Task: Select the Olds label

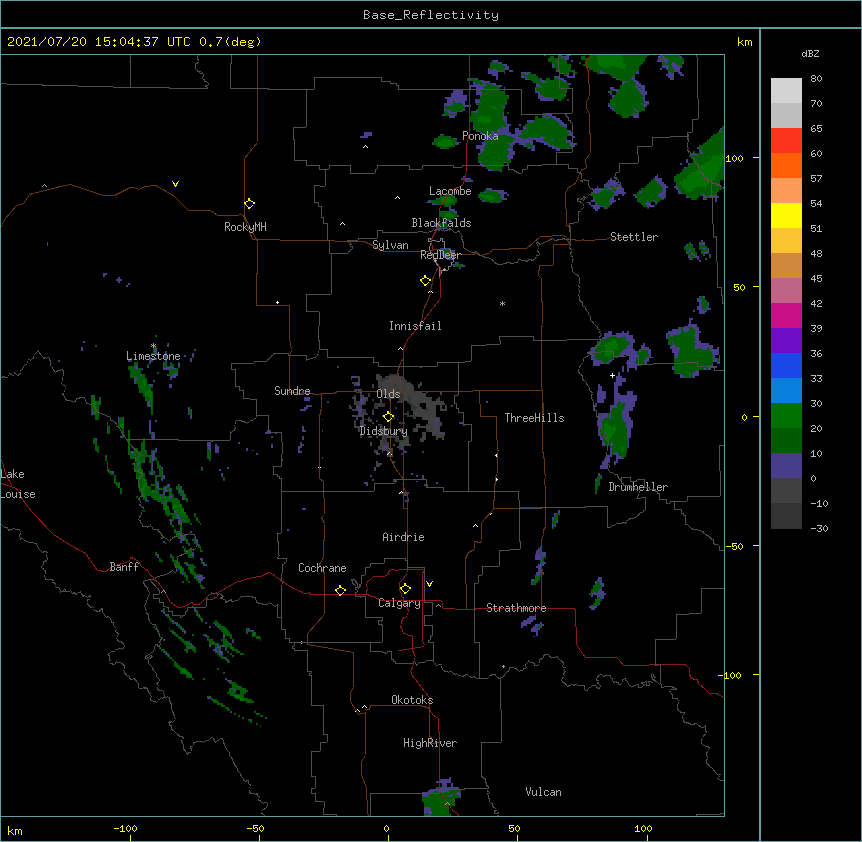Action: point(388,394)
